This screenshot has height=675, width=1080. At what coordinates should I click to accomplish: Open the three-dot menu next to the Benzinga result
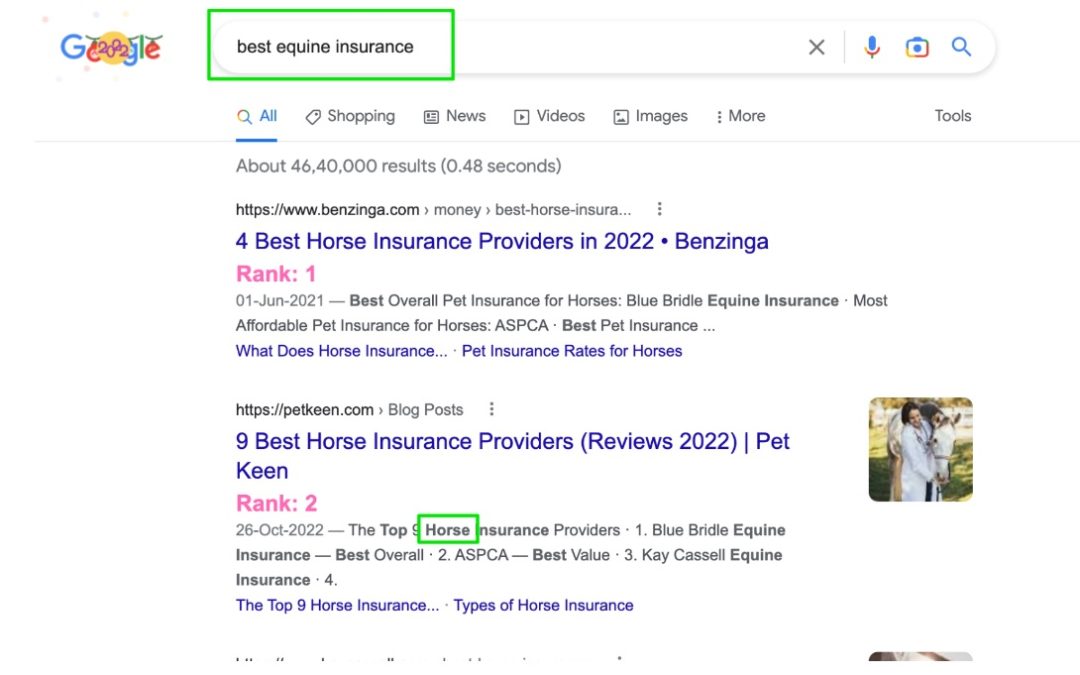(659, 209)
